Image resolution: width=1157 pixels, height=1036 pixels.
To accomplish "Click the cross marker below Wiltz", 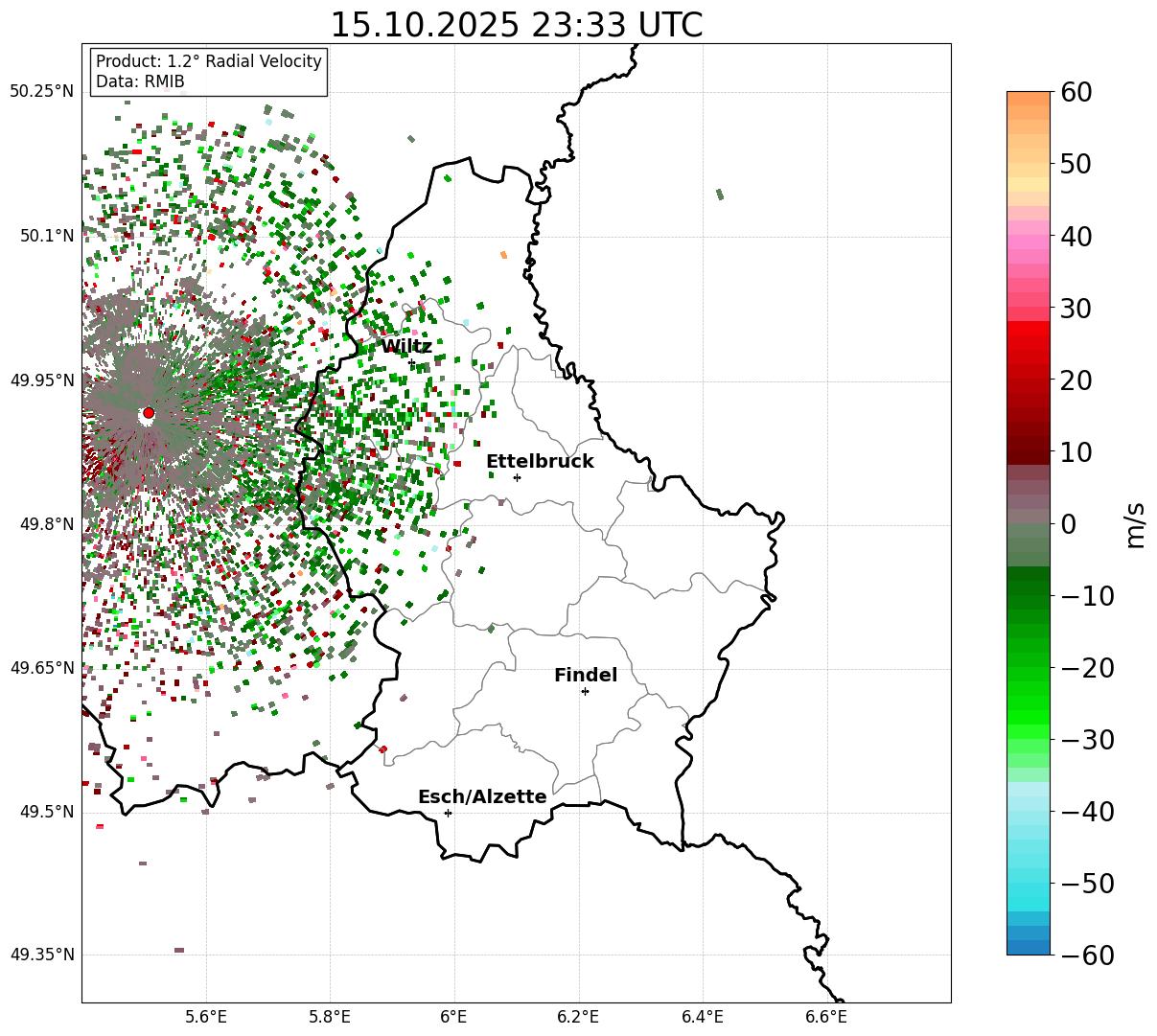I will tap(412, 363).
